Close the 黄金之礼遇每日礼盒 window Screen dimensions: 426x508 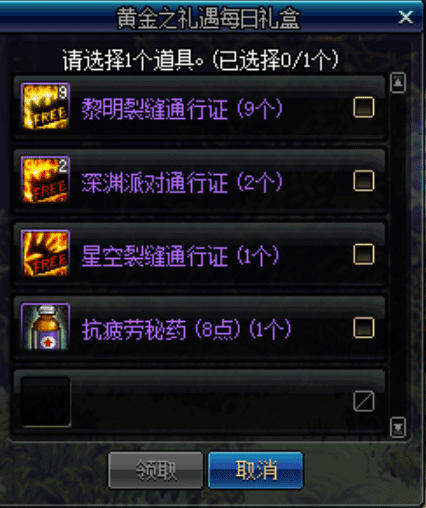point(406,17)
